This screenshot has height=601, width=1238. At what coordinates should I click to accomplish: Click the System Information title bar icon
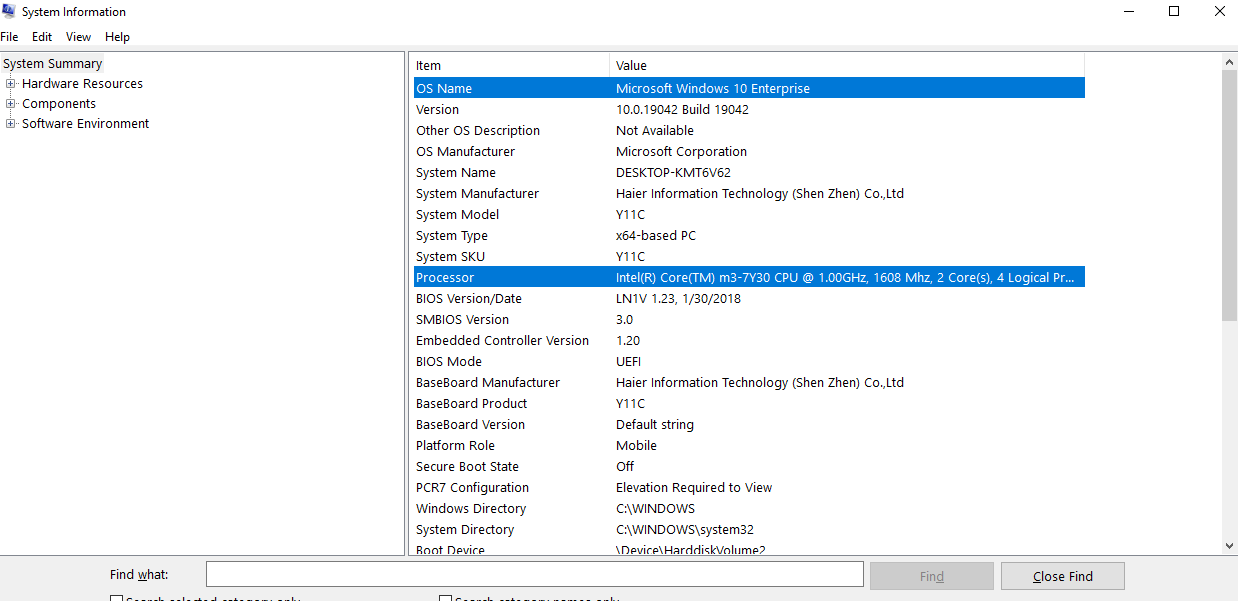click(x=10, y=12)
